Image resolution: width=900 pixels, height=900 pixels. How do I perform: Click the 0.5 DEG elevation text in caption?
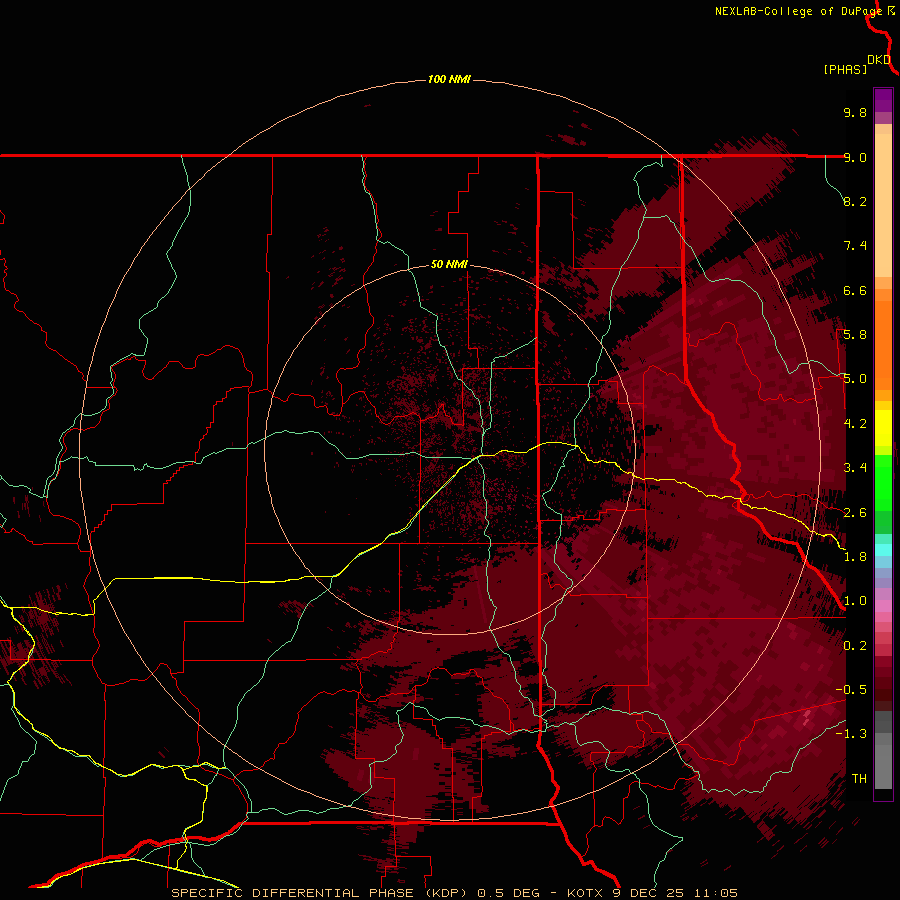pyautogui.click(x=509, y=893)
